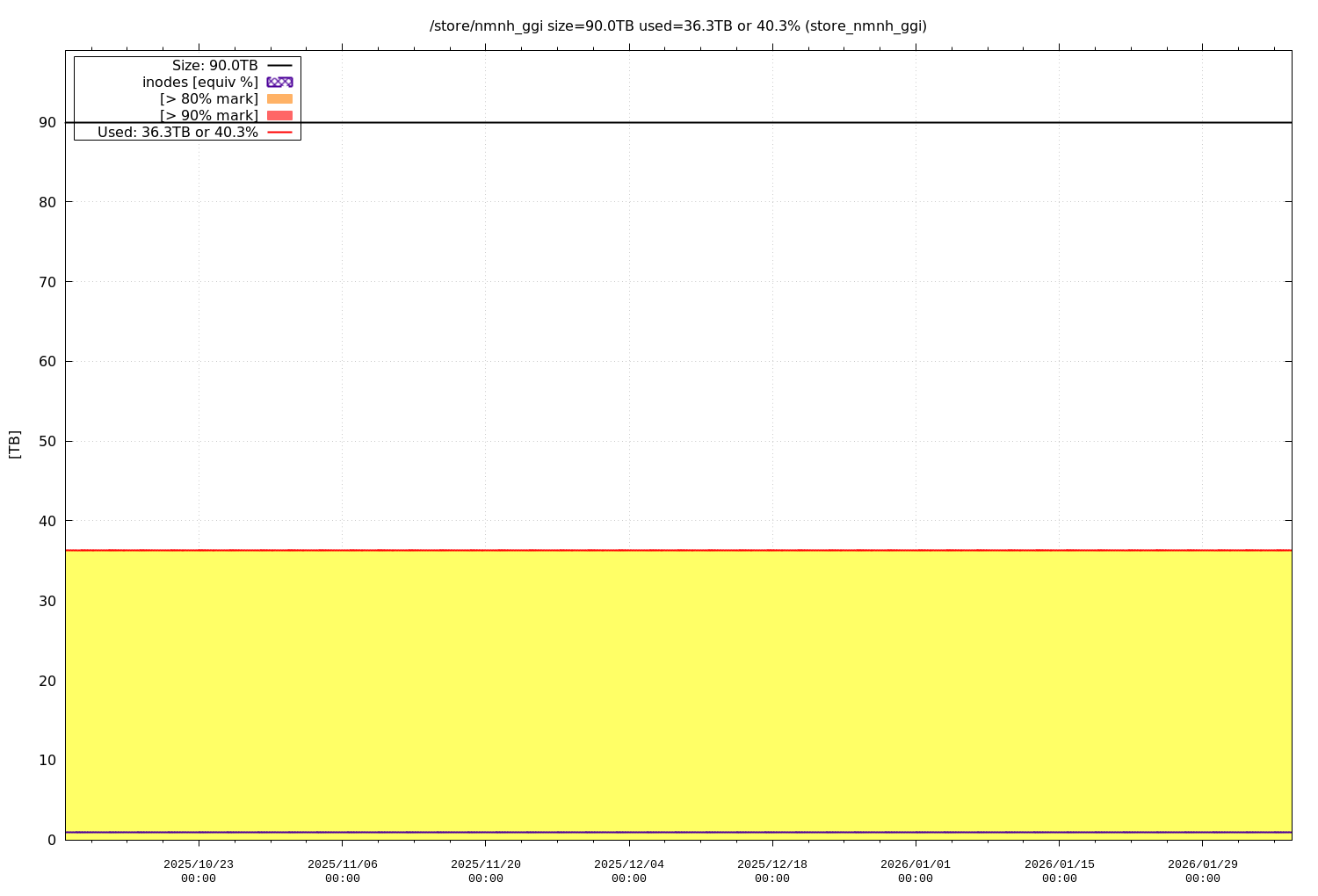1318x896 pixels.
Task: Click the purple hatched inodes legend swatch
Action: 279,82
